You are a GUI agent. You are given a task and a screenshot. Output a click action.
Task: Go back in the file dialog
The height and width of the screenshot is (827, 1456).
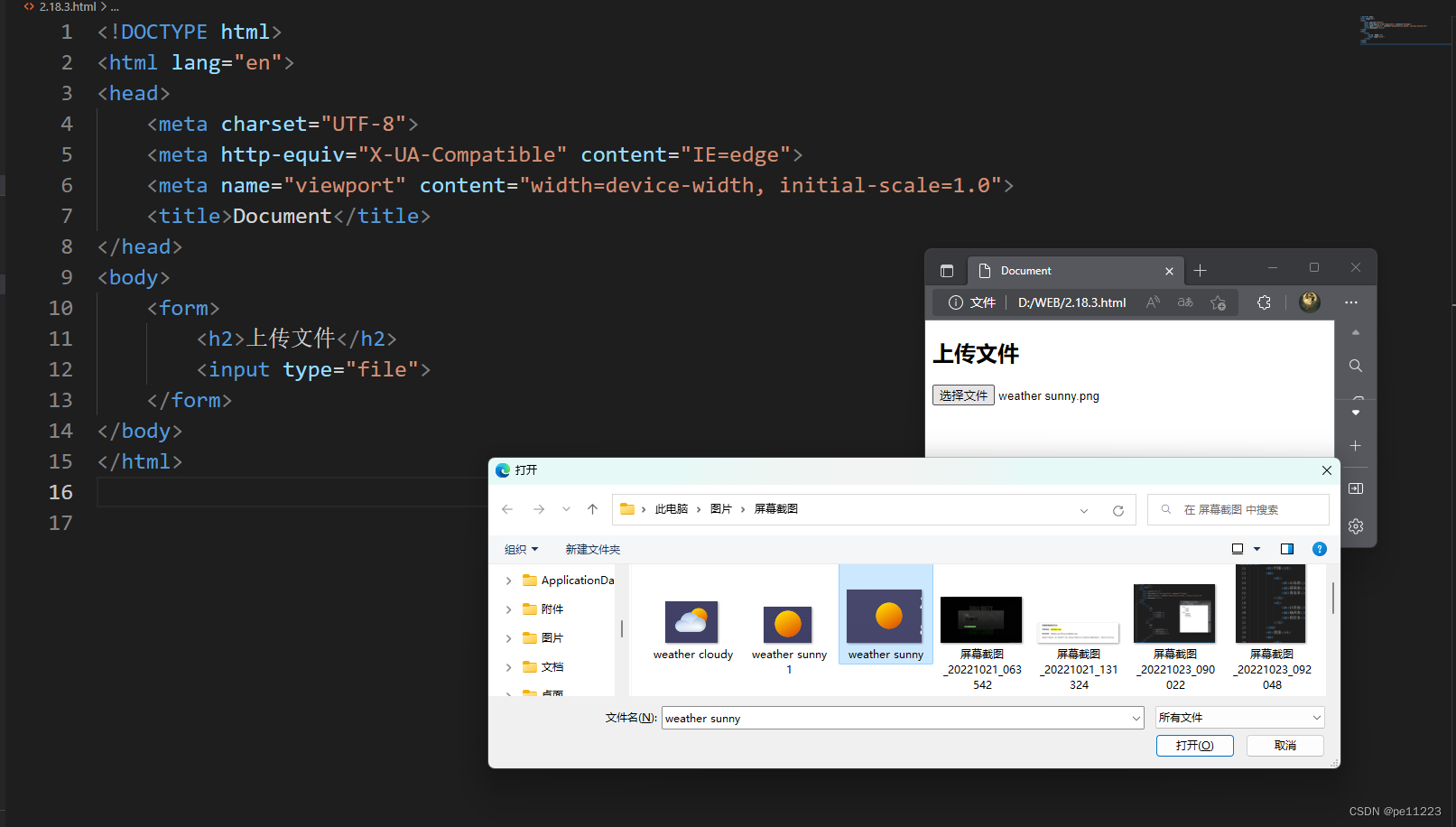[507, 509]
